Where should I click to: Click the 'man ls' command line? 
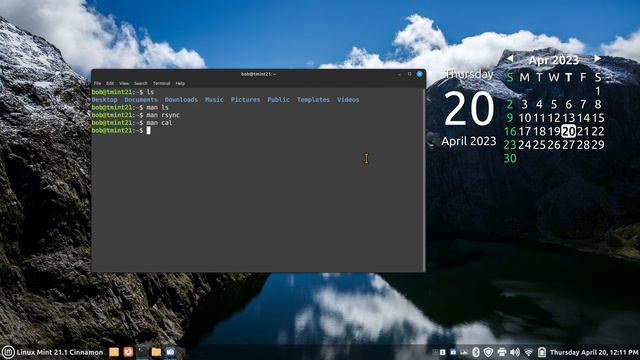(157, 107)
